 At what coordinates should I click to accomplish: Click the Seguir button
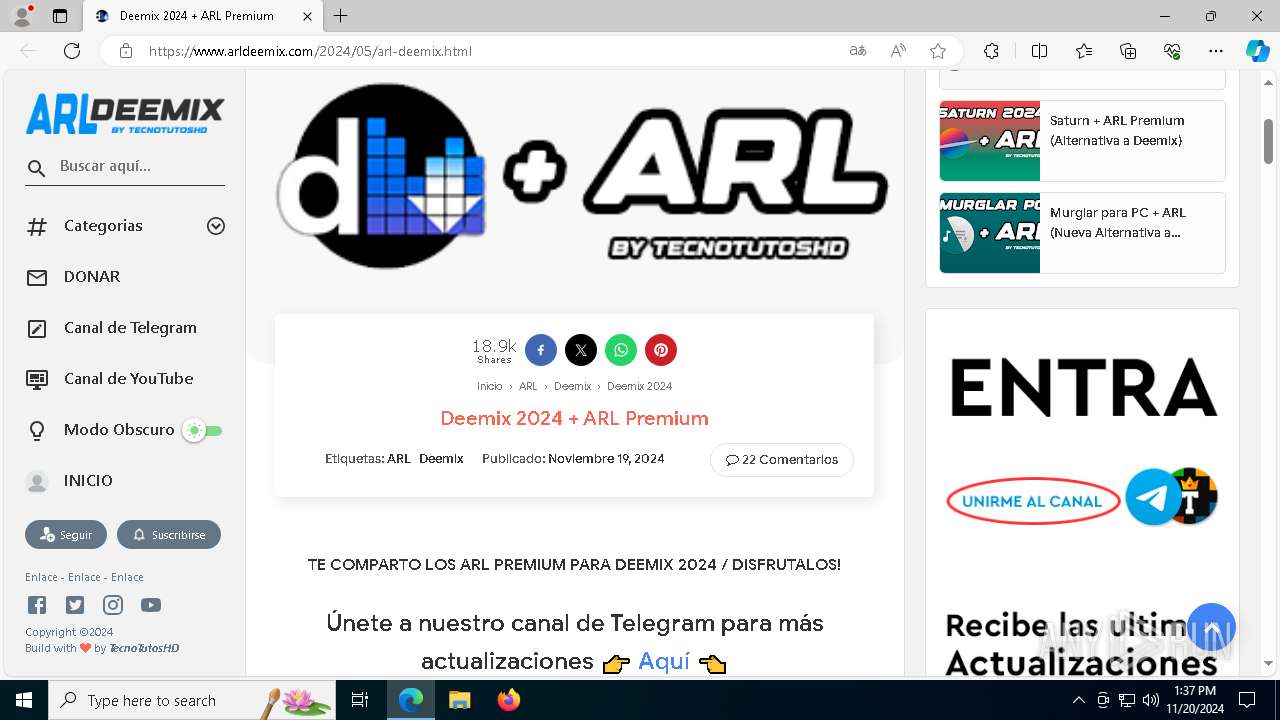pos(66,535)
